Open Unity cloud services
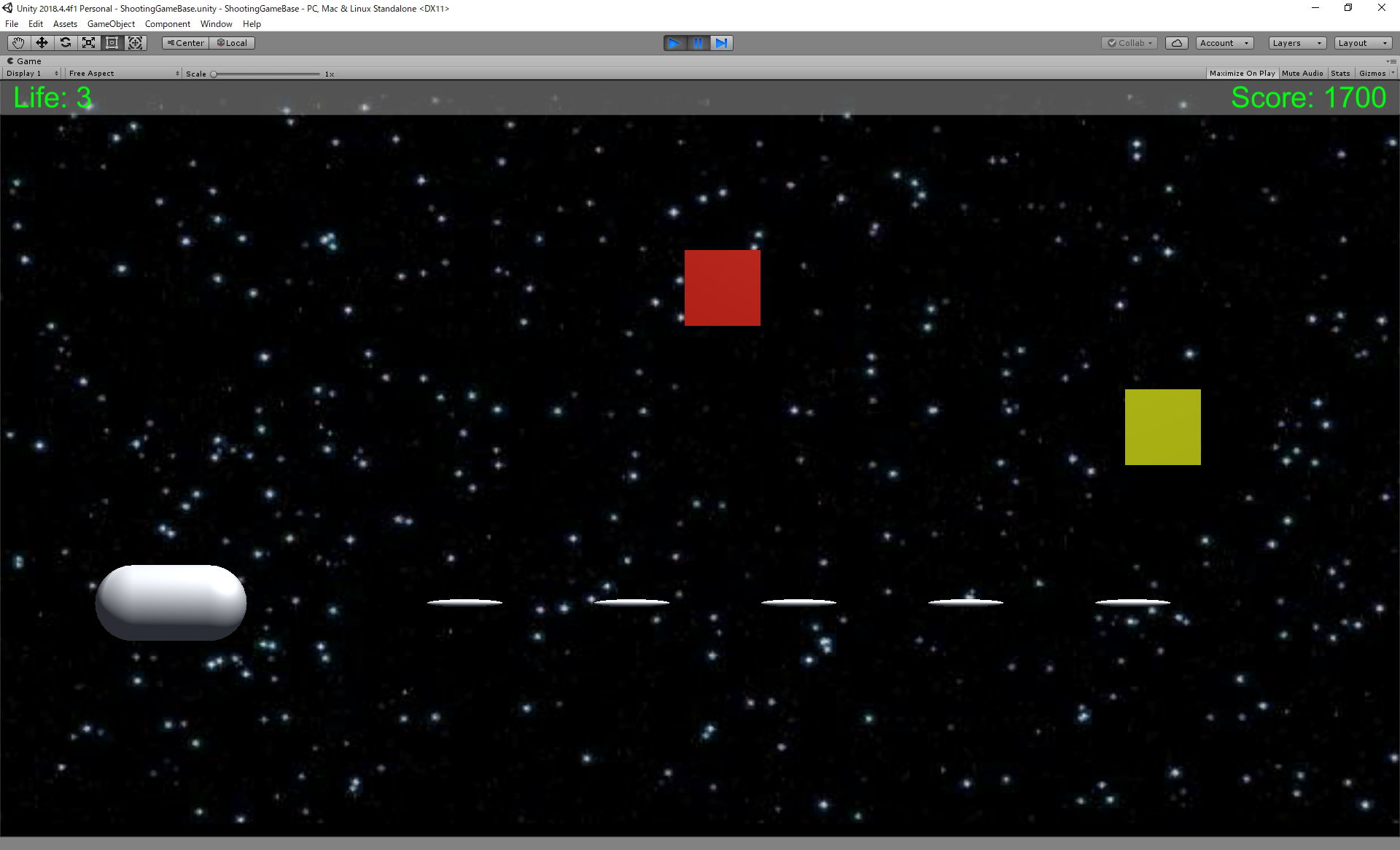Viewport: 1400px width, 850px height. tap(1176, 43)
